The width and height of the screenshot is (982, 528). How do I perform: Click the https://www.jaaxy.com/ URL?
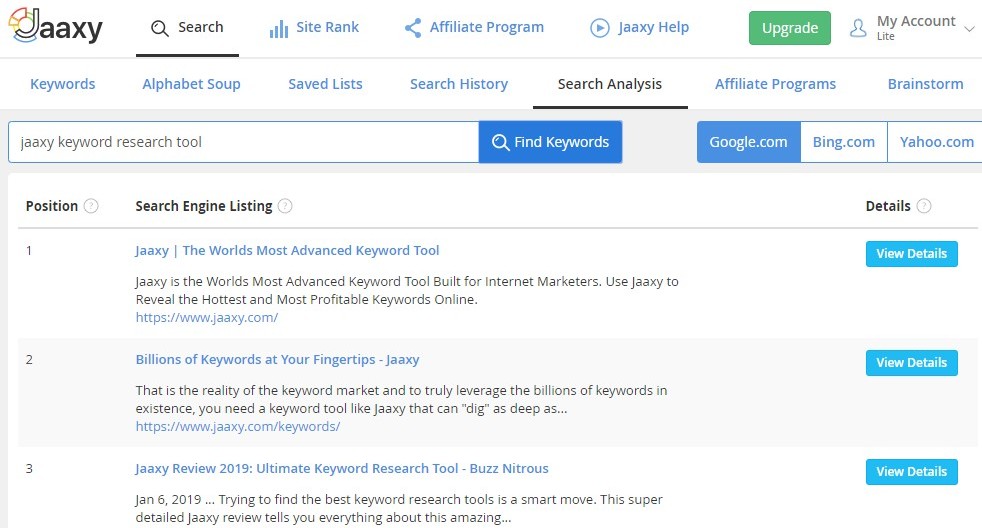(207, 318)
